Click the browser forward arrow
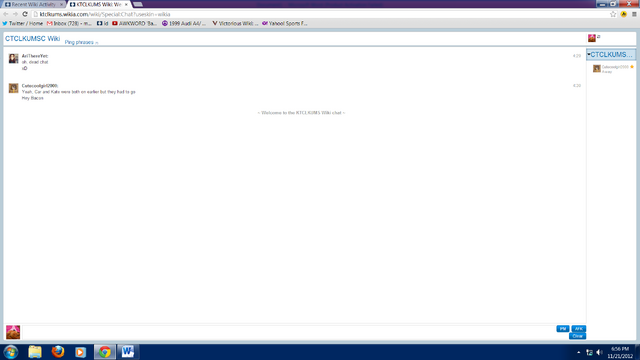640x360 pixels. point(15,14)
